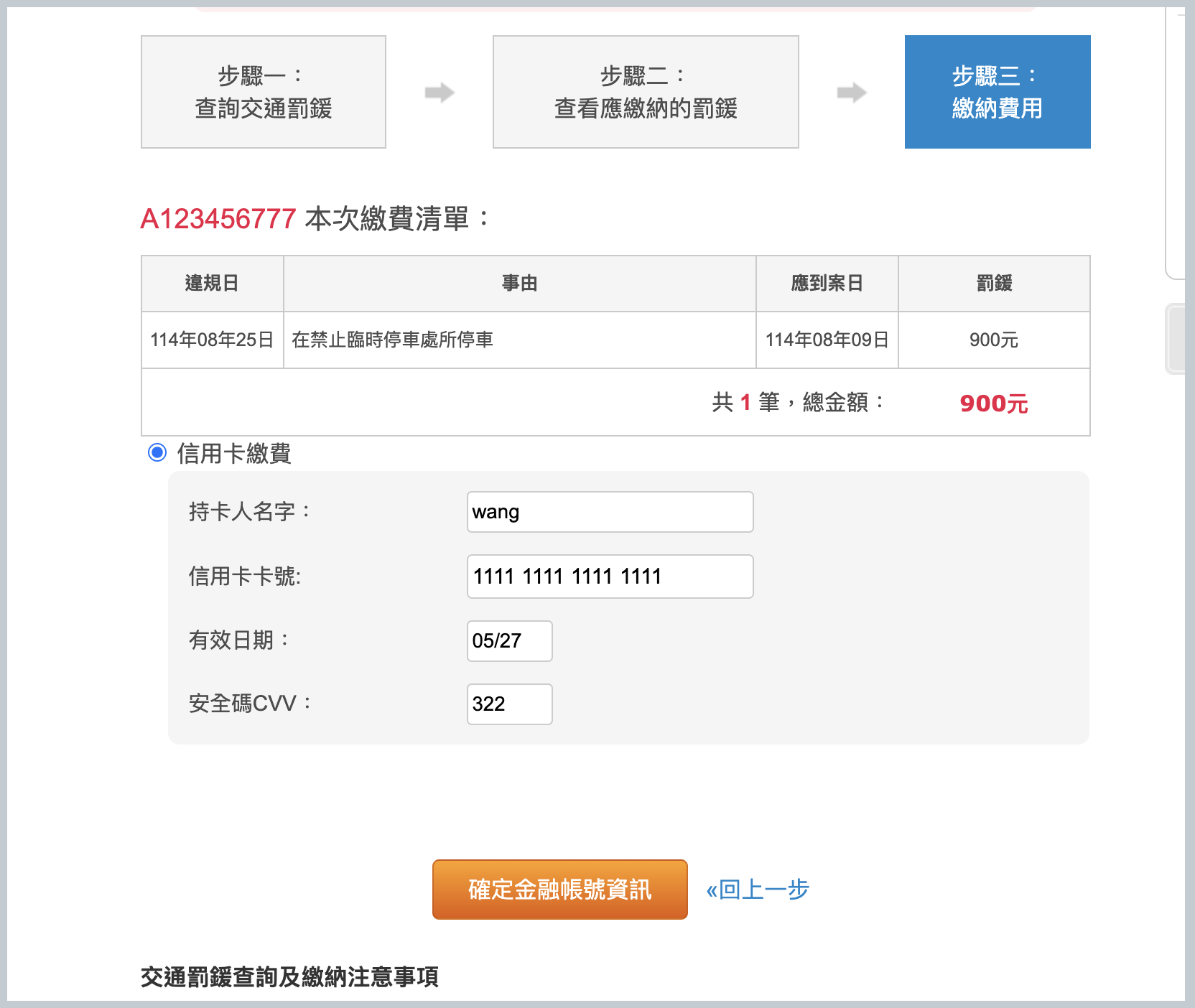Click the 罰鍰 column header
The image size is (1195, 1008).
pyautogui.click(x=994, y=284)
